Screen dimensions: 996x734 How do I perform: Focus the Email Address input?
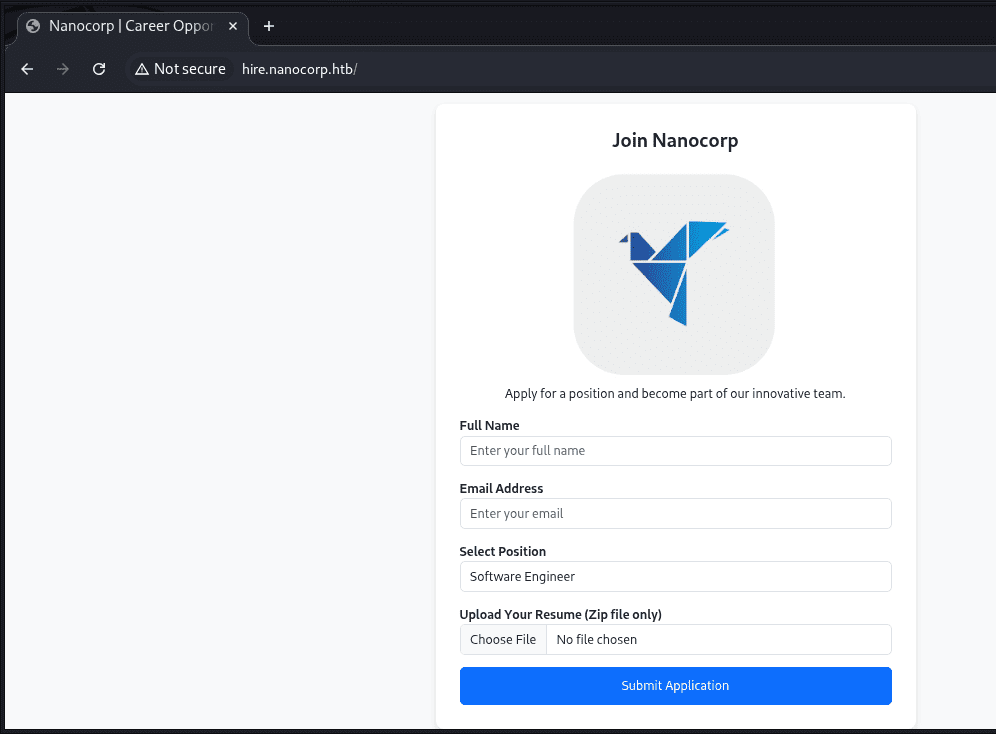point(675,514)
